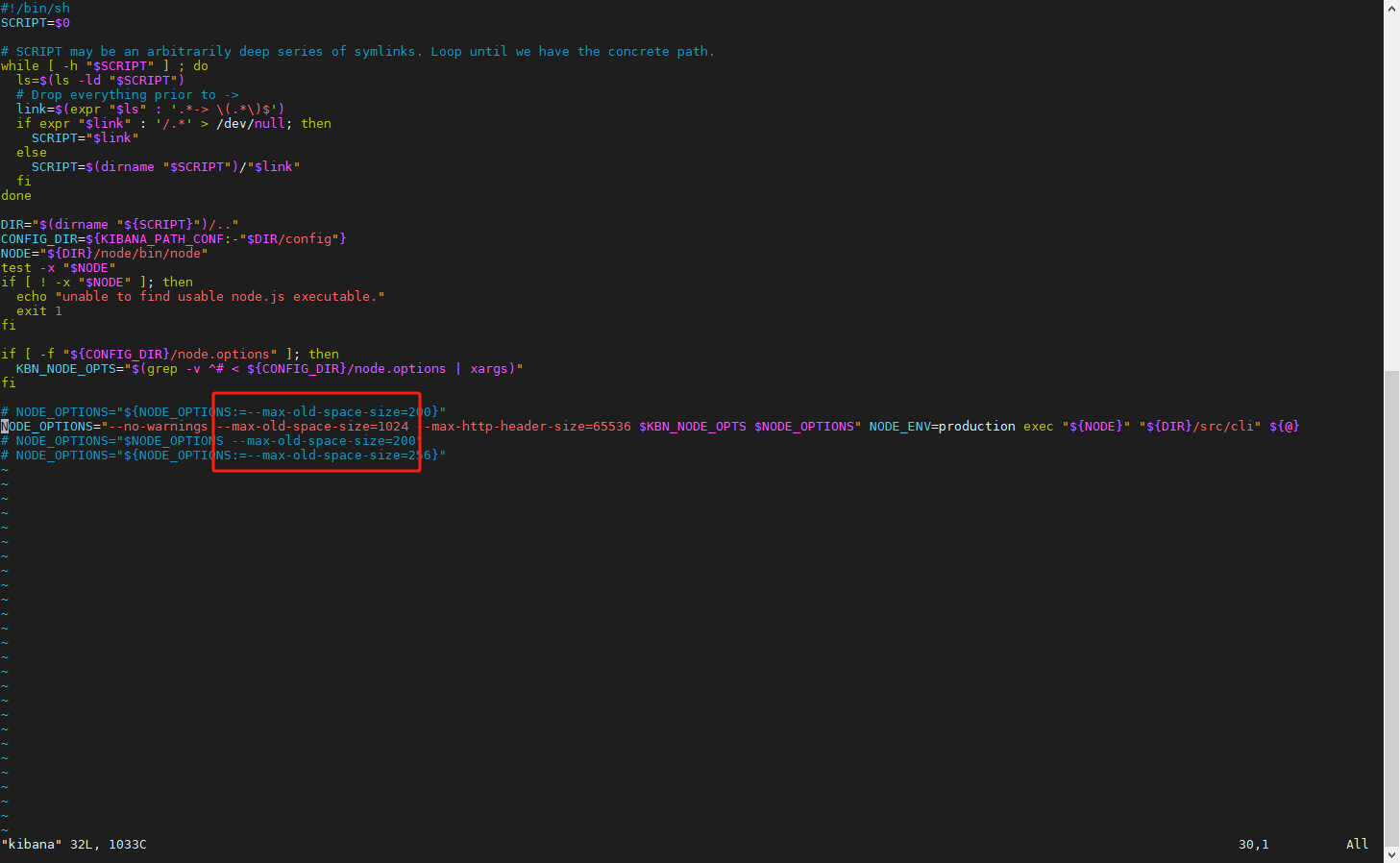Click the 'test -x "$NODE"' line
This screenshot has width=1400, height=863.
pos(58,267)
